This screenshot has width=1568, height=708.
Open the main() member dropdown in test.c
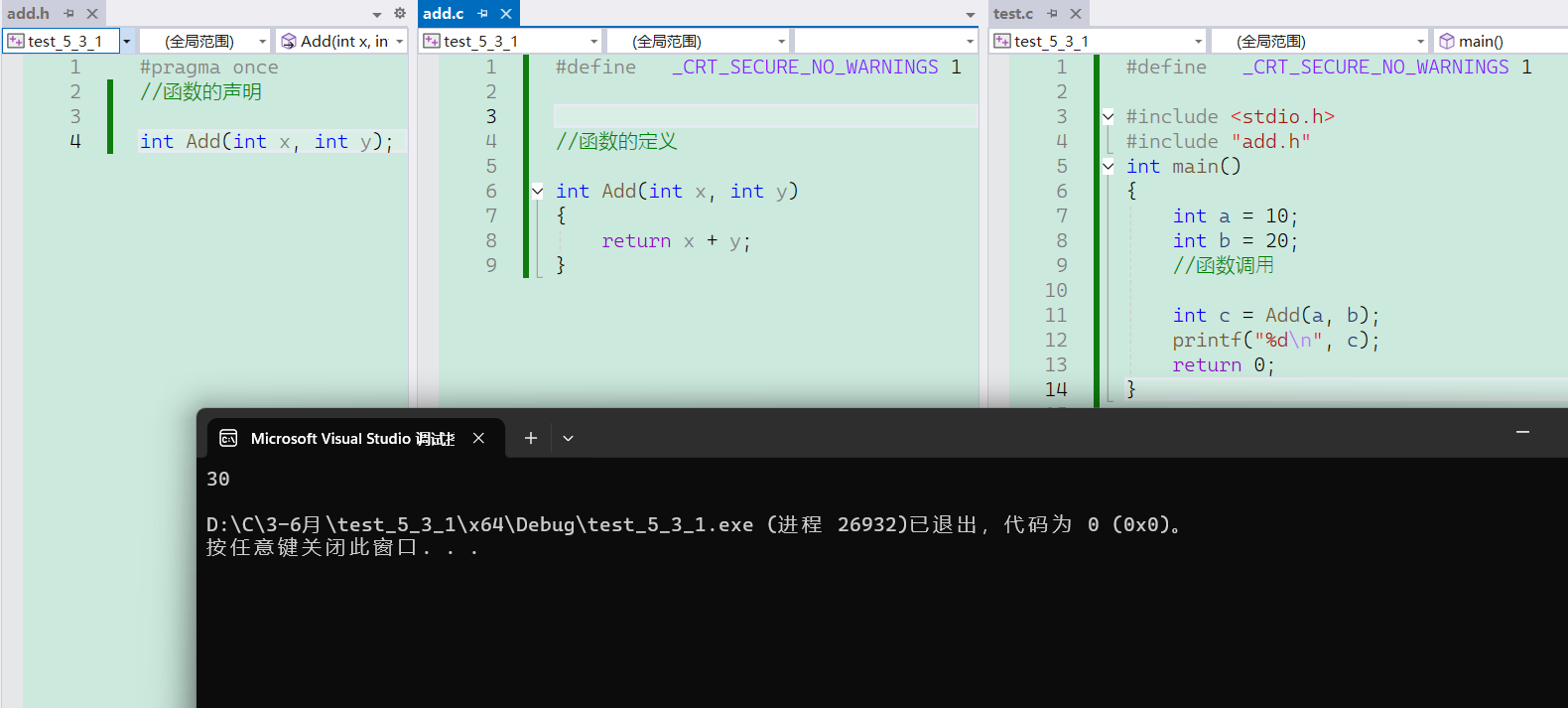point(1502,41)
